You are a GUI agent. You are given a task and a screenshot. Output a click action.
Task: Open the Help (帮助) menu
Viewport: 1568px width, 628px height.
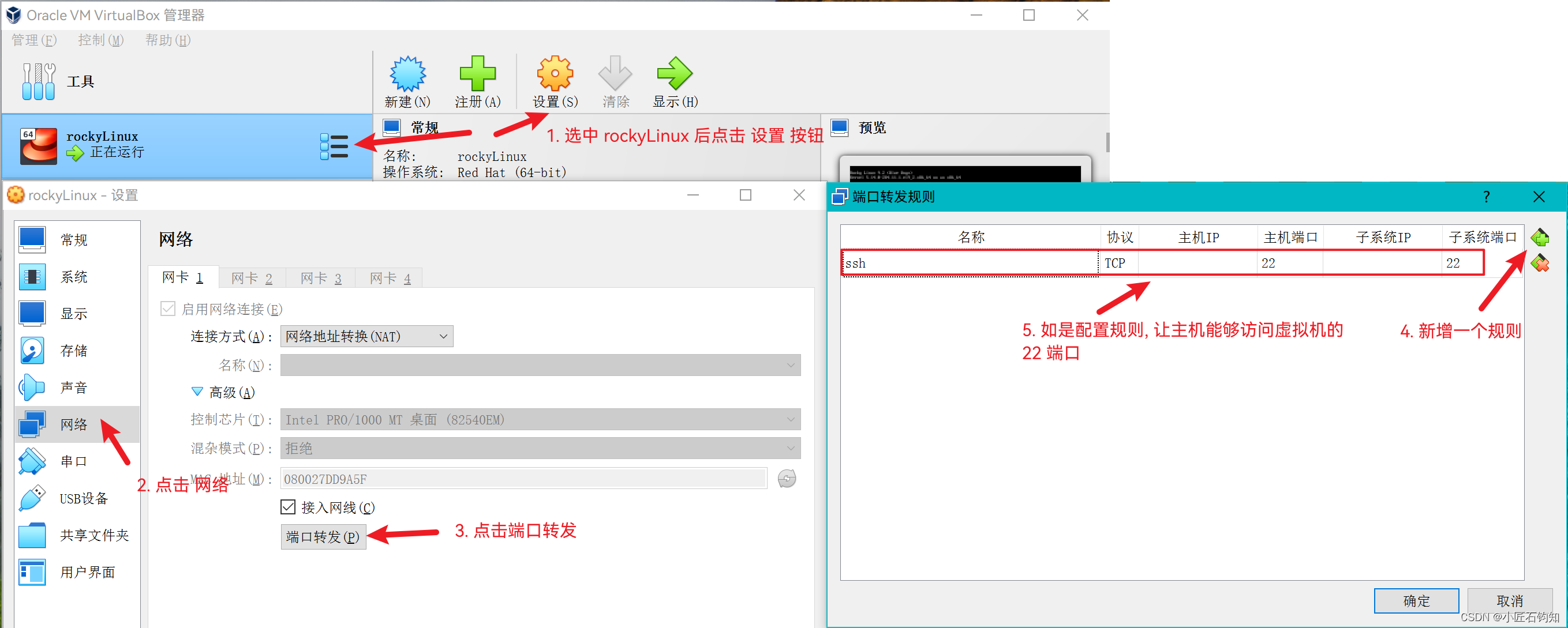coord(168,40)
